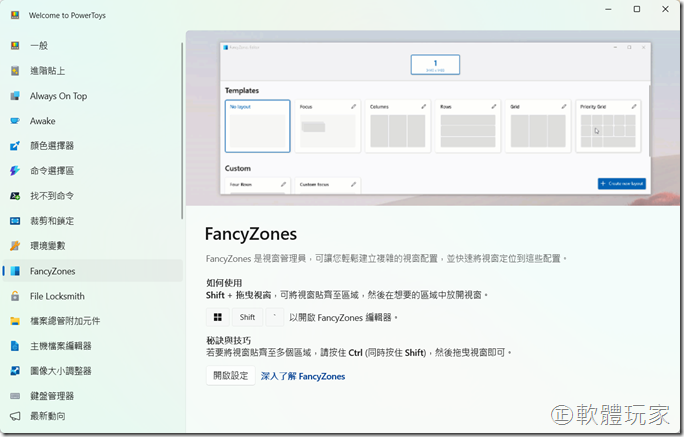This screenshot has height=437, width=684.
Task: Click the 主機檔案編輯器 icon
Action: [15, 346]
